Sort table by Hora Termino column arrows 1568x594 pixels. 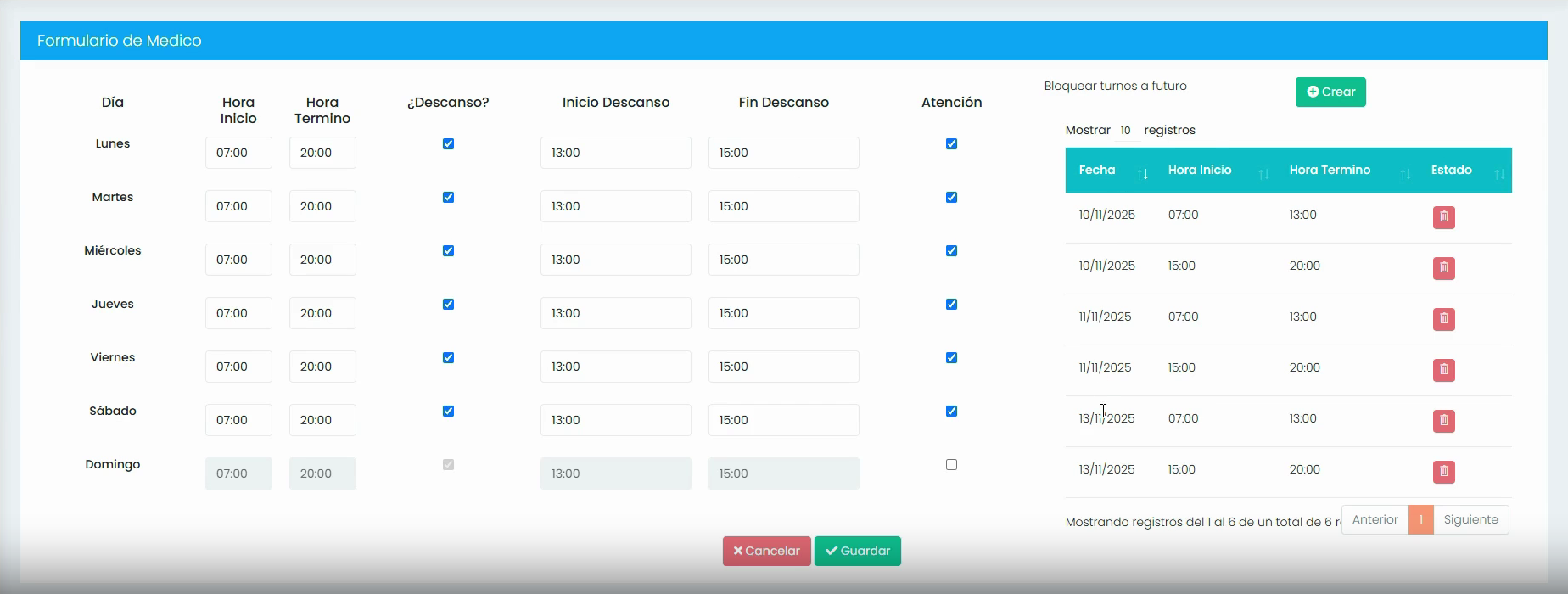pos(1405,174)
